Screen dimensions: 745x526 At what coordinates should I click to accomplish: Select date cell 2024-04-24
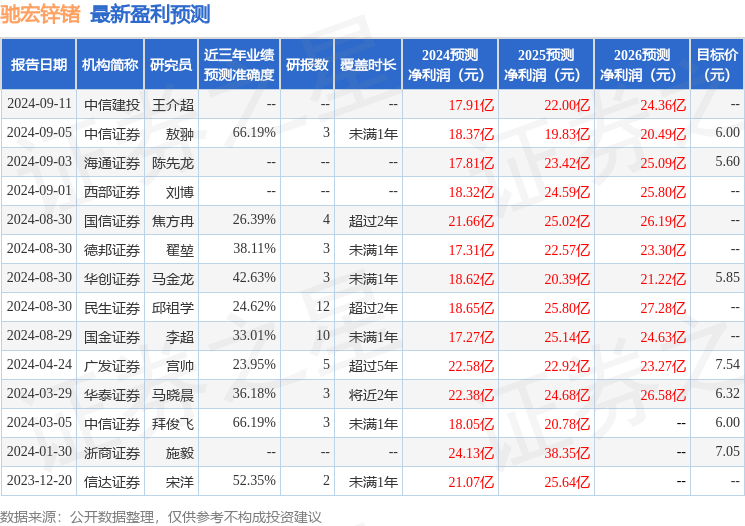click(x=39, y=364)
